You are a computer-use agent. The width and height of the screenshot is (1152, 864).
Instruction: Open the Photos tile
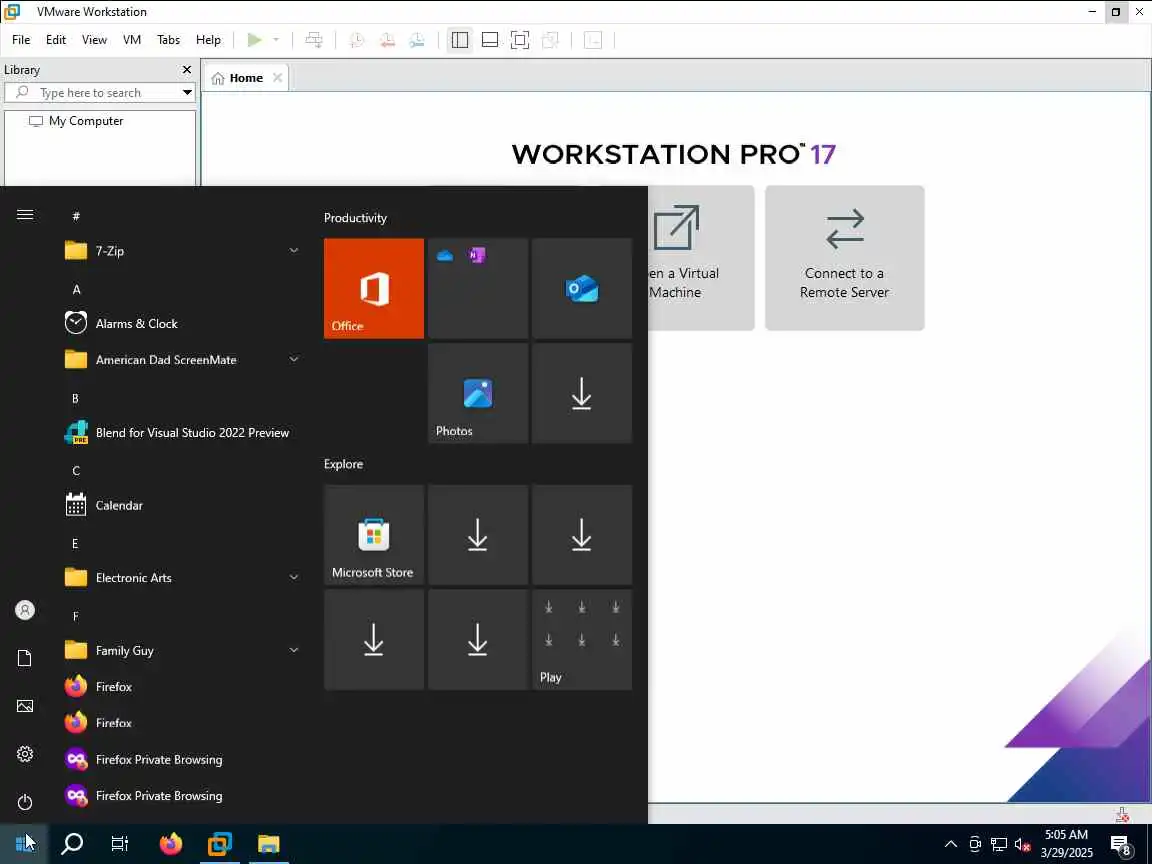tap(478, 393)
